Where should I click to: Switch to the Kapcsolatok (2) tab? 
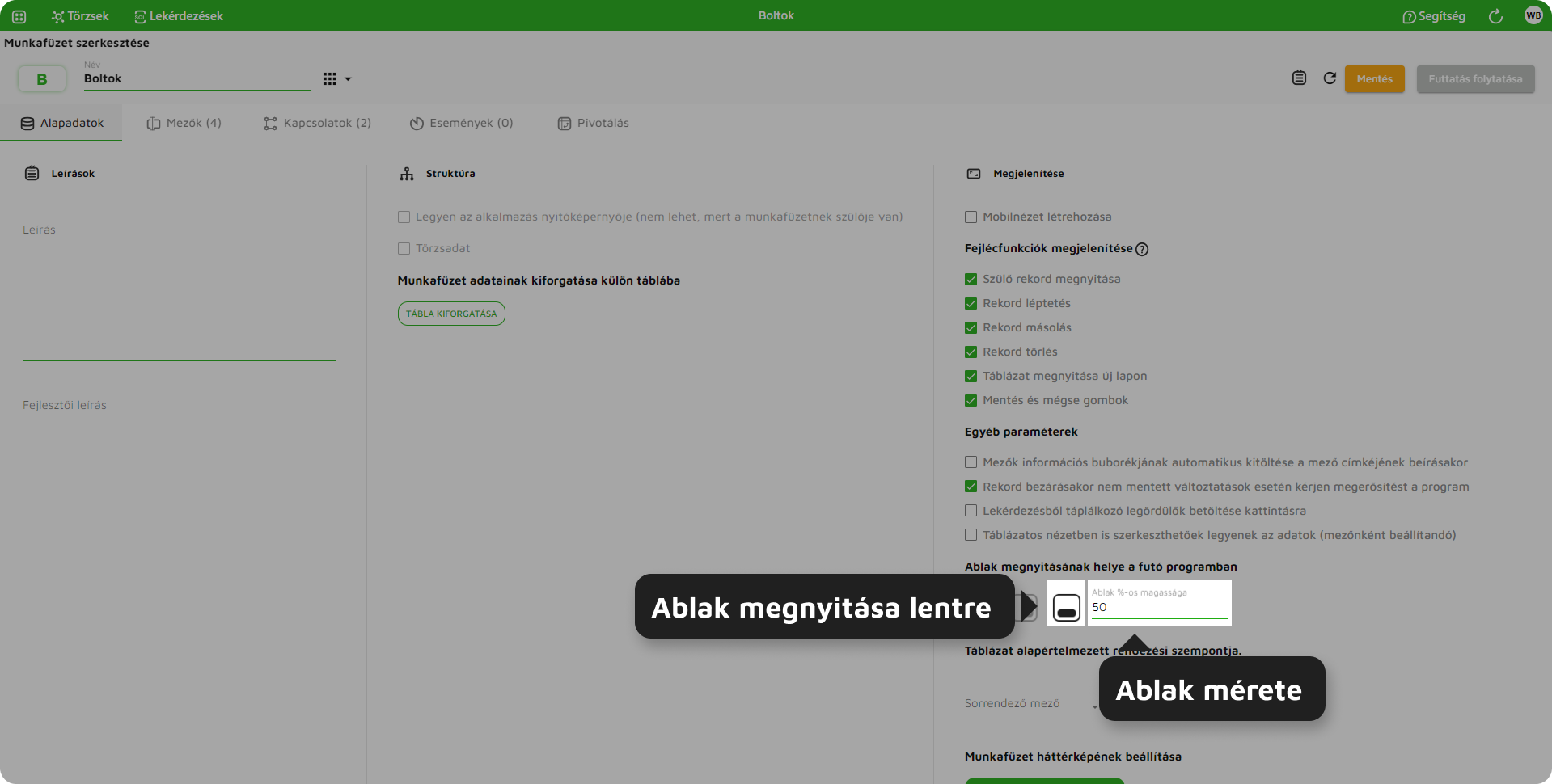(317, 123)
